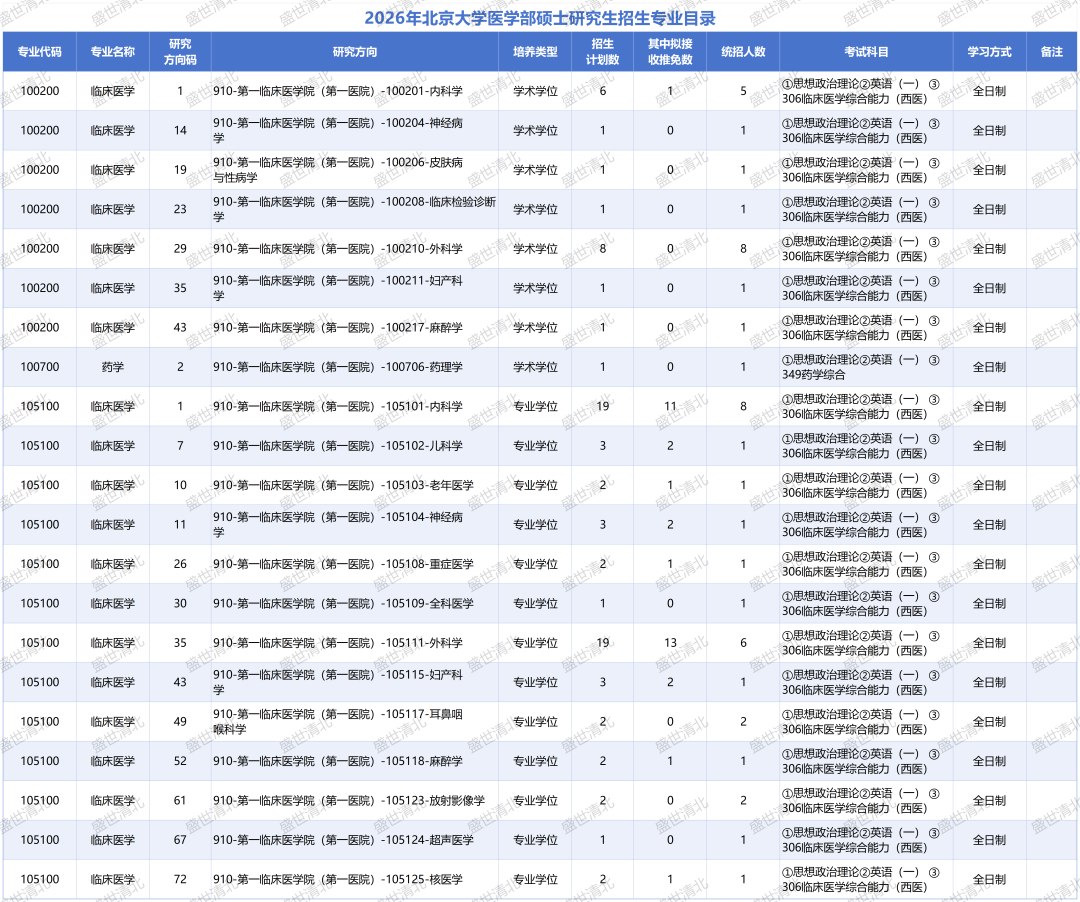
Task: Click the 100700 major code cell
Action: coord(39,367)
